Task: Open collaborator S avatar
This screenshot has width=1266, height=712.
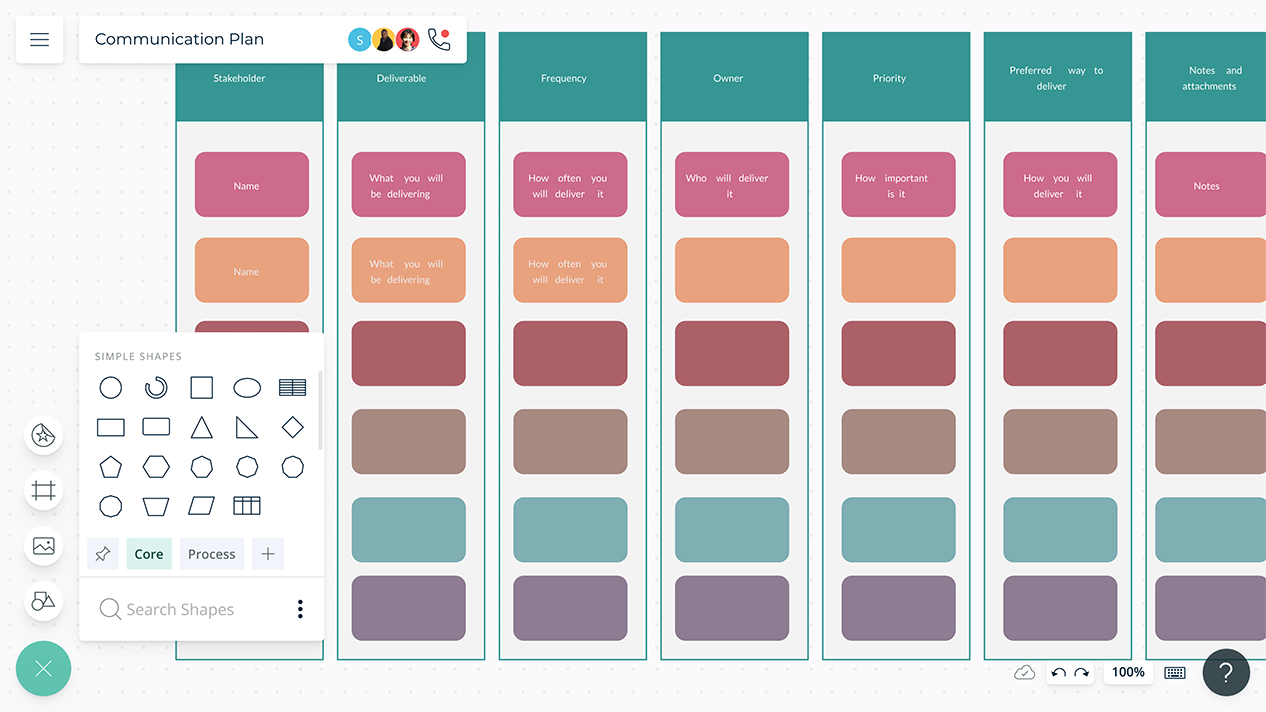Action: pos(359,39)
